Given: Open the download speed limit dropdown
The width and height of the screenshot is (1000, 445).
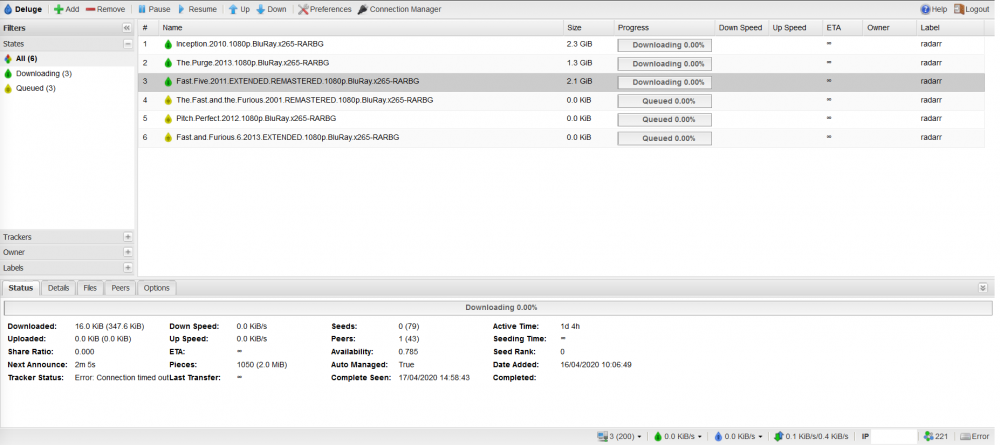Looking at the screenshot, I should pos(677,437).
